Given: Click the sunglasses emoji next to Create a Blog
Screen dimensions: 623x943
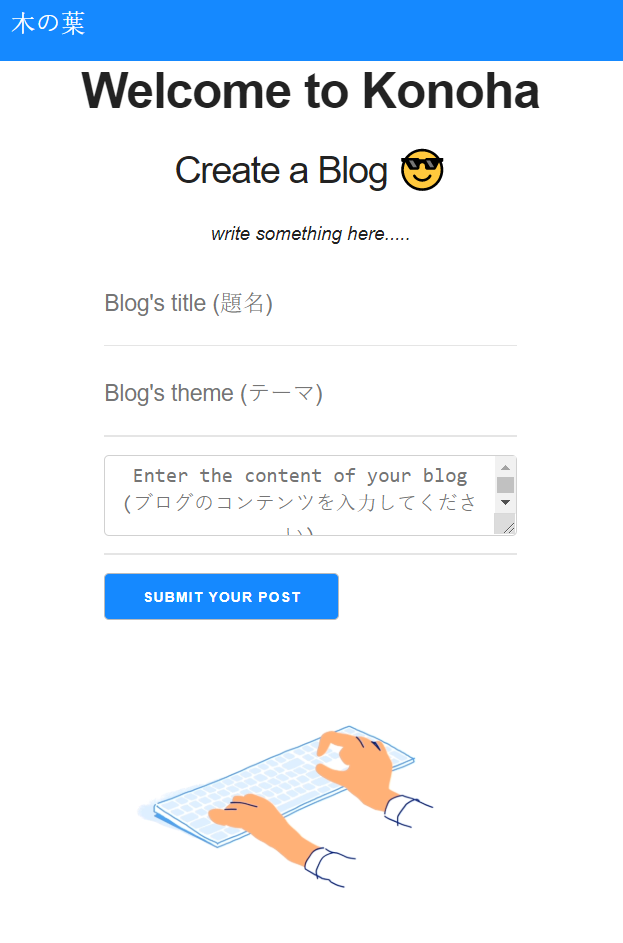Looking at the screenshot, I should pyautogui.click(x=421, y=170).
